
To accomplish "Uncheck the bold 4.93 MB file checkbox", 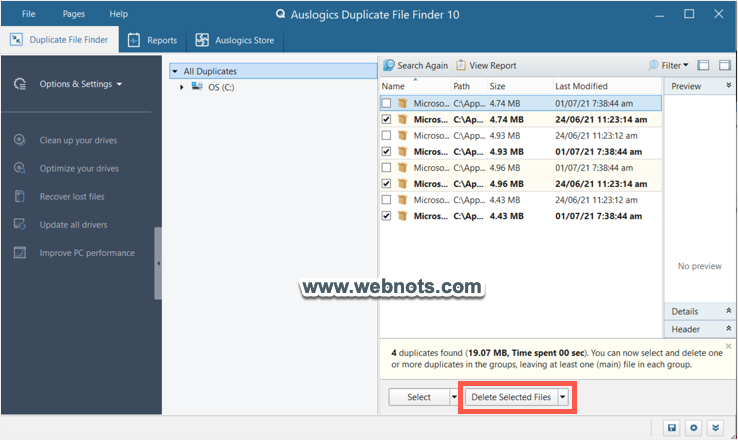I will pos(386,151).
